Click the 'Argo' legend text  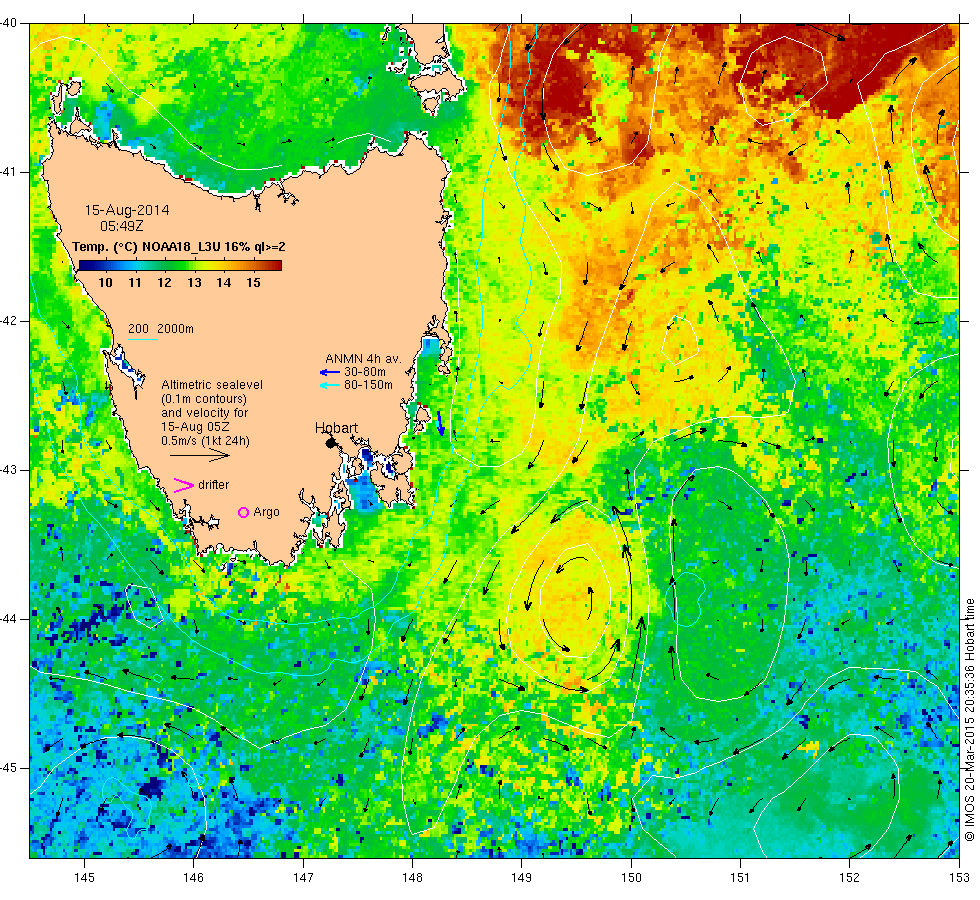click(266, 512)
